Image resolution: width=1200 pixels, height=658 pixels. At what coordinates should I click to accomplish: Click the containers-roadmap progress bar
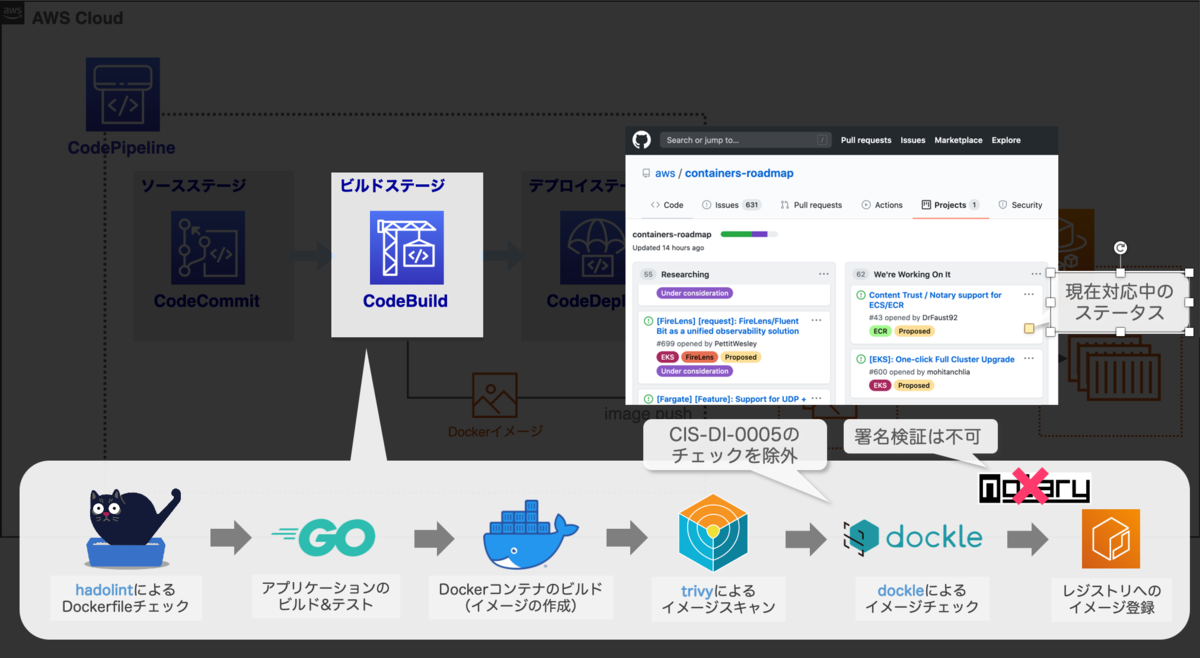(x=749, y=235)
